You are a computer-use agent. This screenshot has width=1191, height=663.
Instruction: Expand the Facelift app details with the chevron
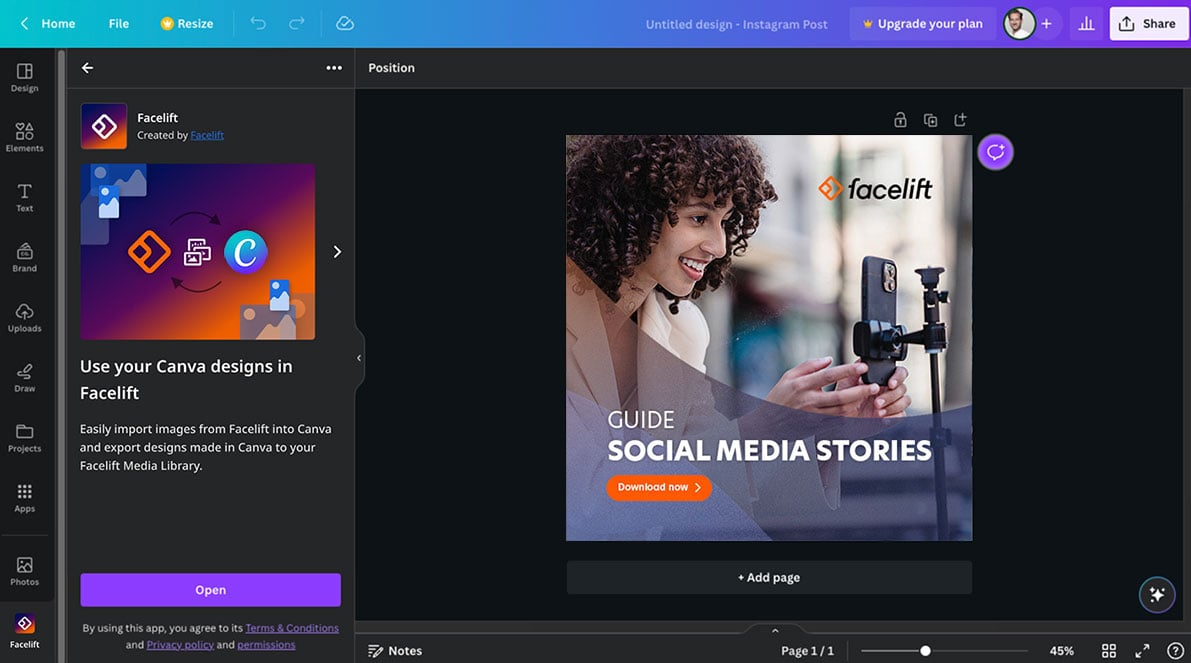tap(337, 252)
